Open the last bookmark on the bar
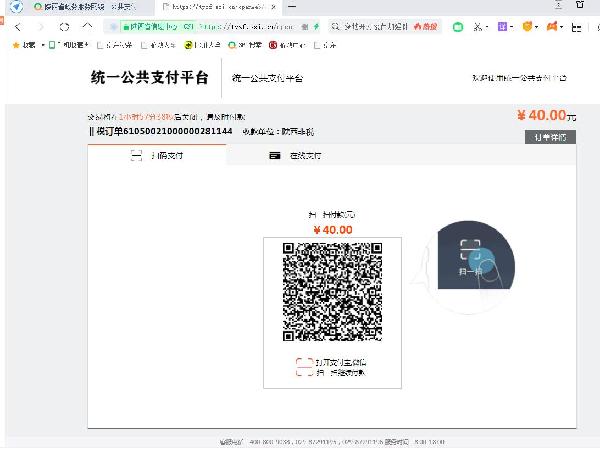 [x=325, y=45]
